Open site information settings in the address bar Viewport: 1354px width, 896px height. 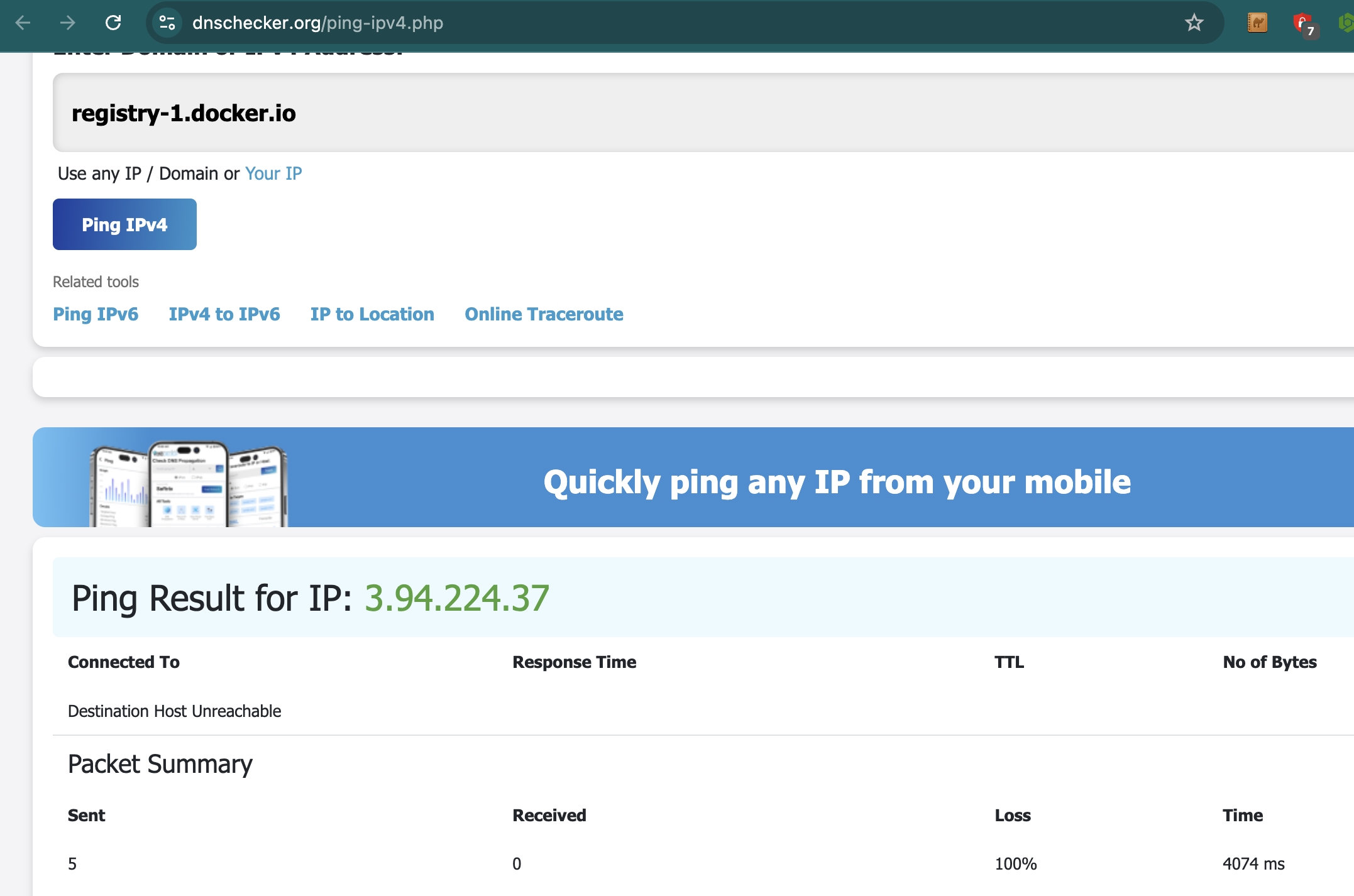[x=167, y=23]
